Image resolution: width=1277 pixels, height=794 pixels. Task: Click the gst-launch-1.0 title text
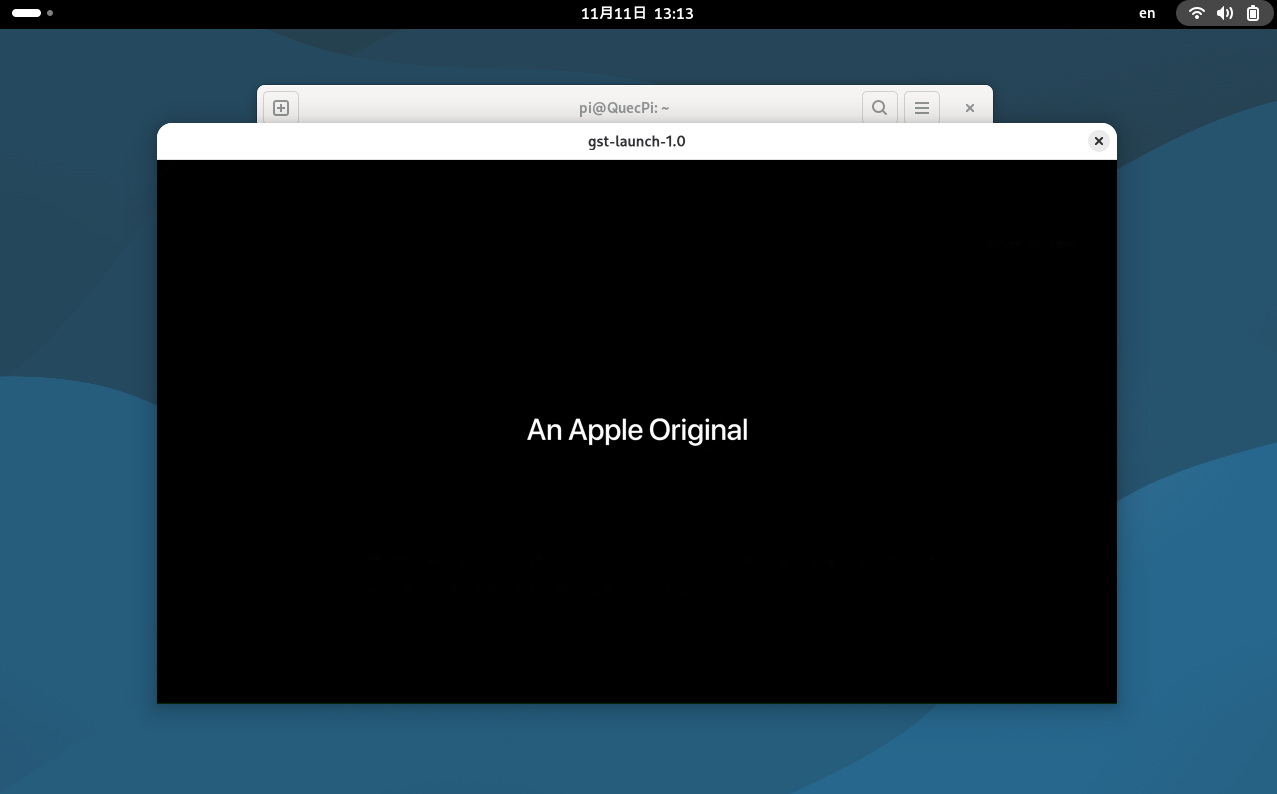pos(636,141)
